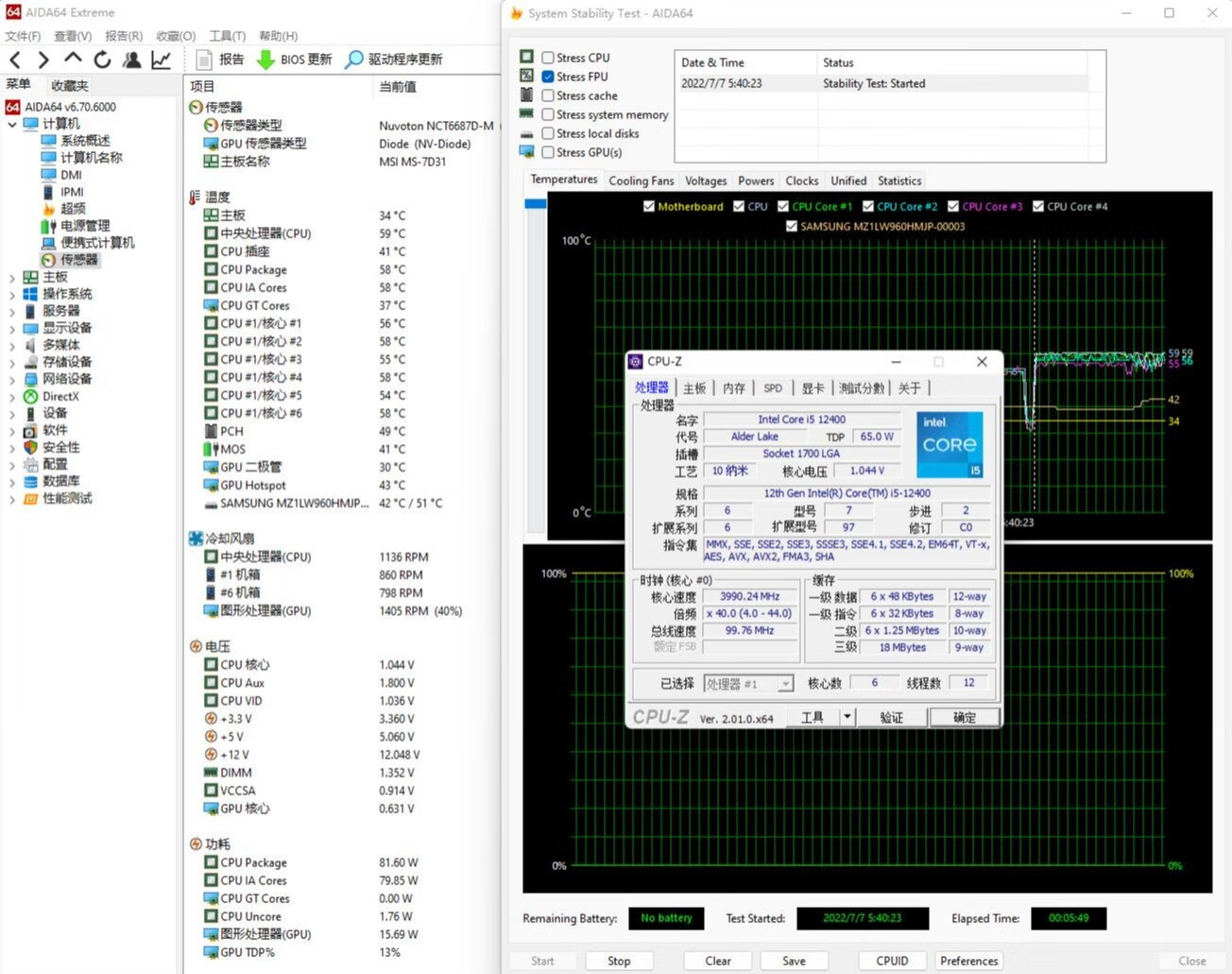The height and width of the screenshot is (974, 1232).
Task: Select 系统概述 in the sidebar tree
Action: coord(85,141)
